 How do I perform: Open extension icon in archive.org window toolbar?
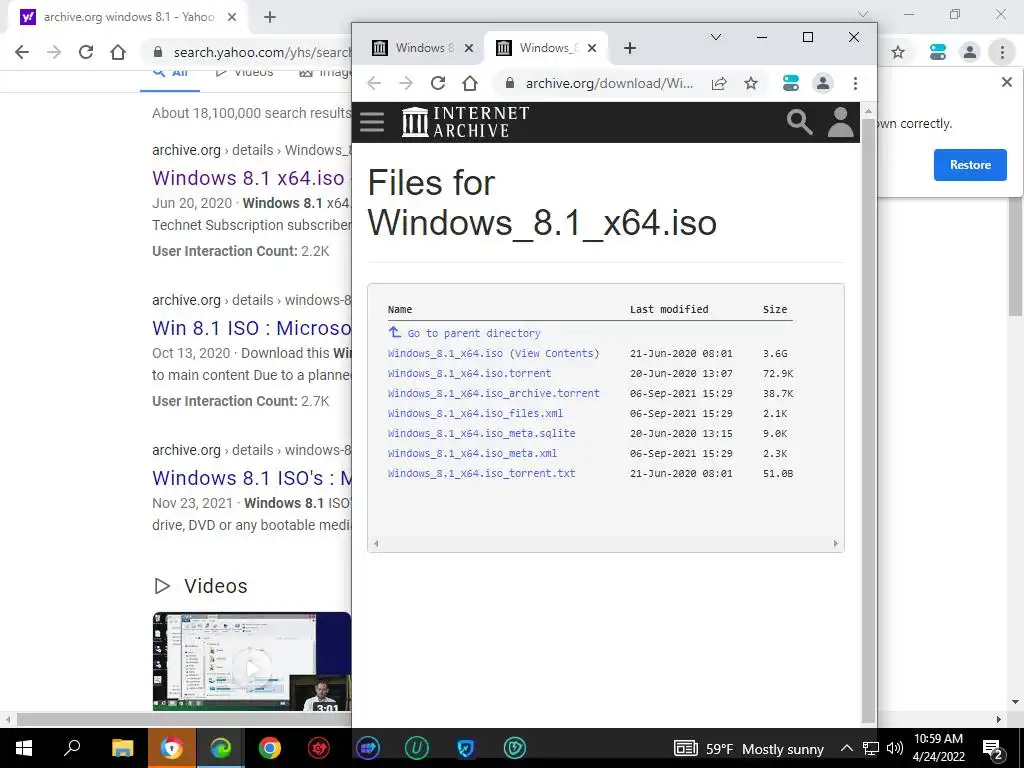click(x=791, y=83)
